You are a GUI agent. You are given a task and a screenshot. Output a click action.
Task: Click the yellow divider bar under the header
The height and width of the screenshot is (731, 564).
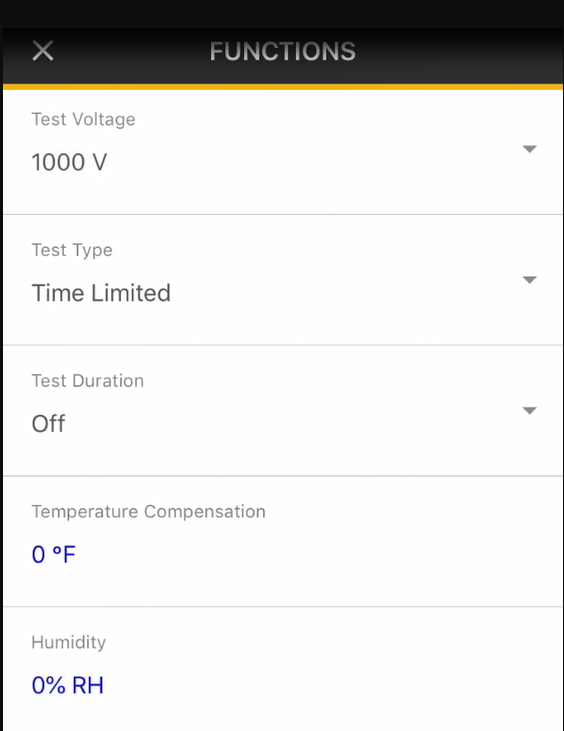(x=283, y=87)
